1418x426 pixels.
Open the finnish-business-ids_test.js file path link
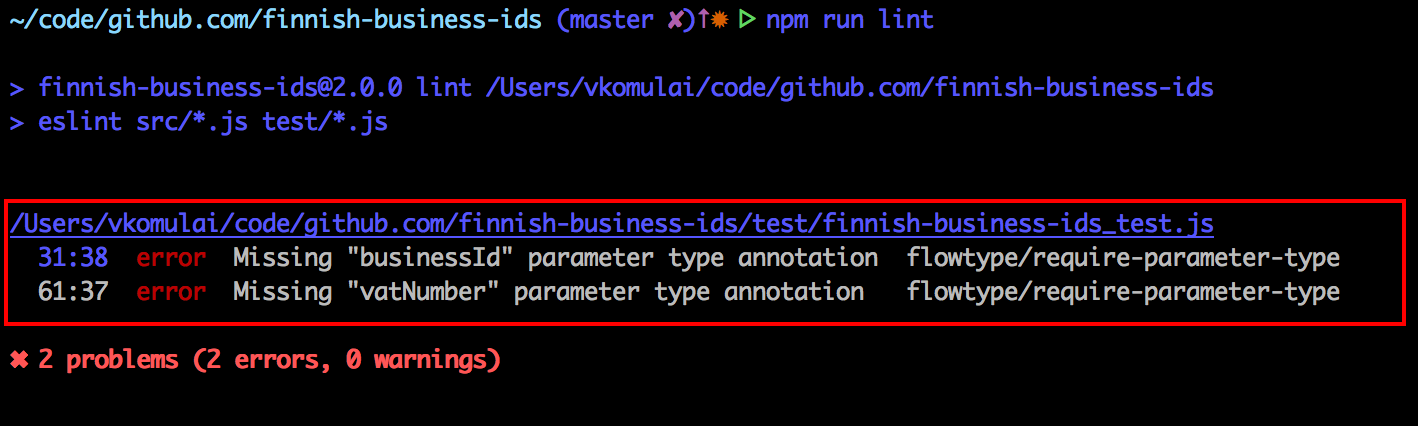click(x=612, y=222)
